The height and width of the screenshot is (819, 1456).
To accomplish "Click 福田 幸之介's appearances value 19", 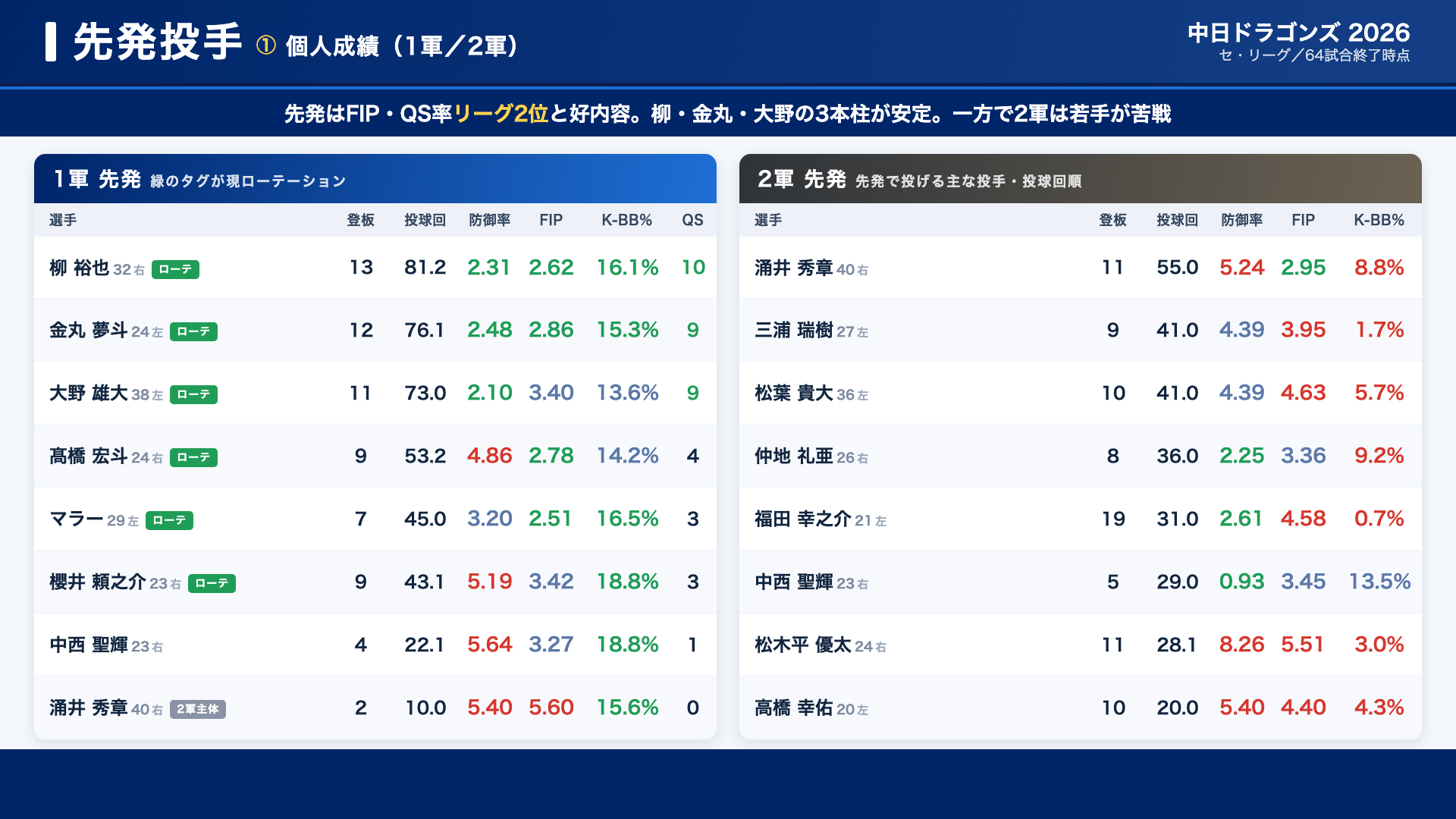I will coord(1113,519).
